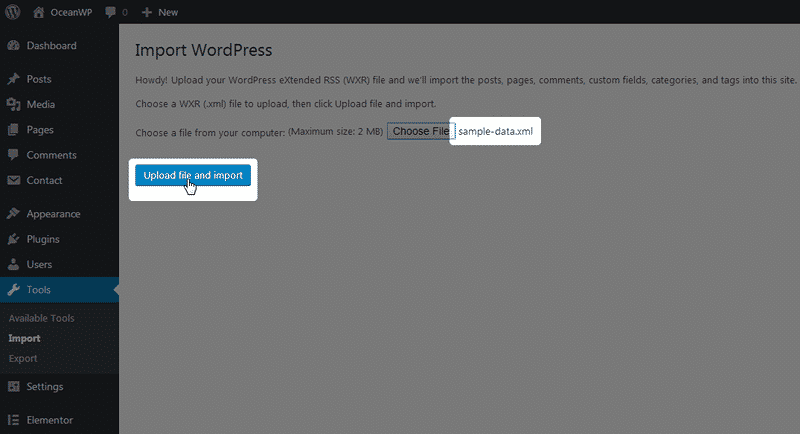Click the sample-data.xml file name
Viewport: 800px width, 434px height.
click(x=495, y=131)
